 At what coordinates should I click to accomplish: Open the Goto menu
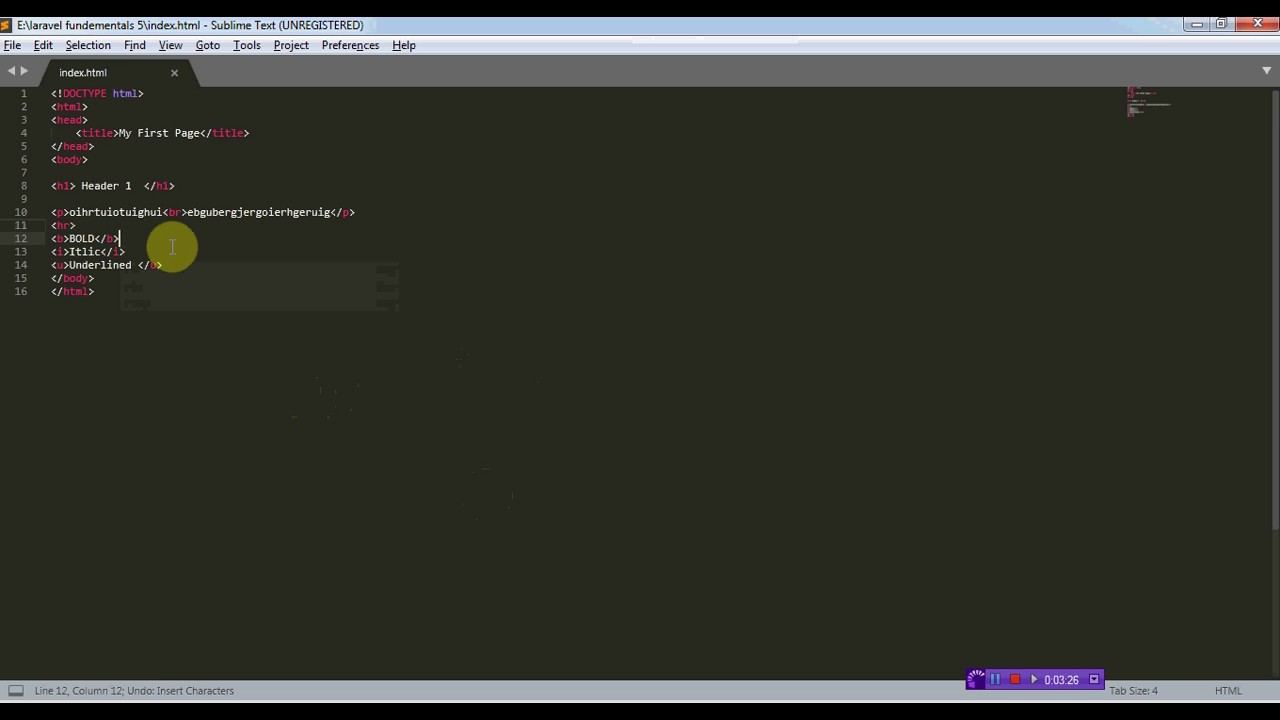(x=207, y=45)
